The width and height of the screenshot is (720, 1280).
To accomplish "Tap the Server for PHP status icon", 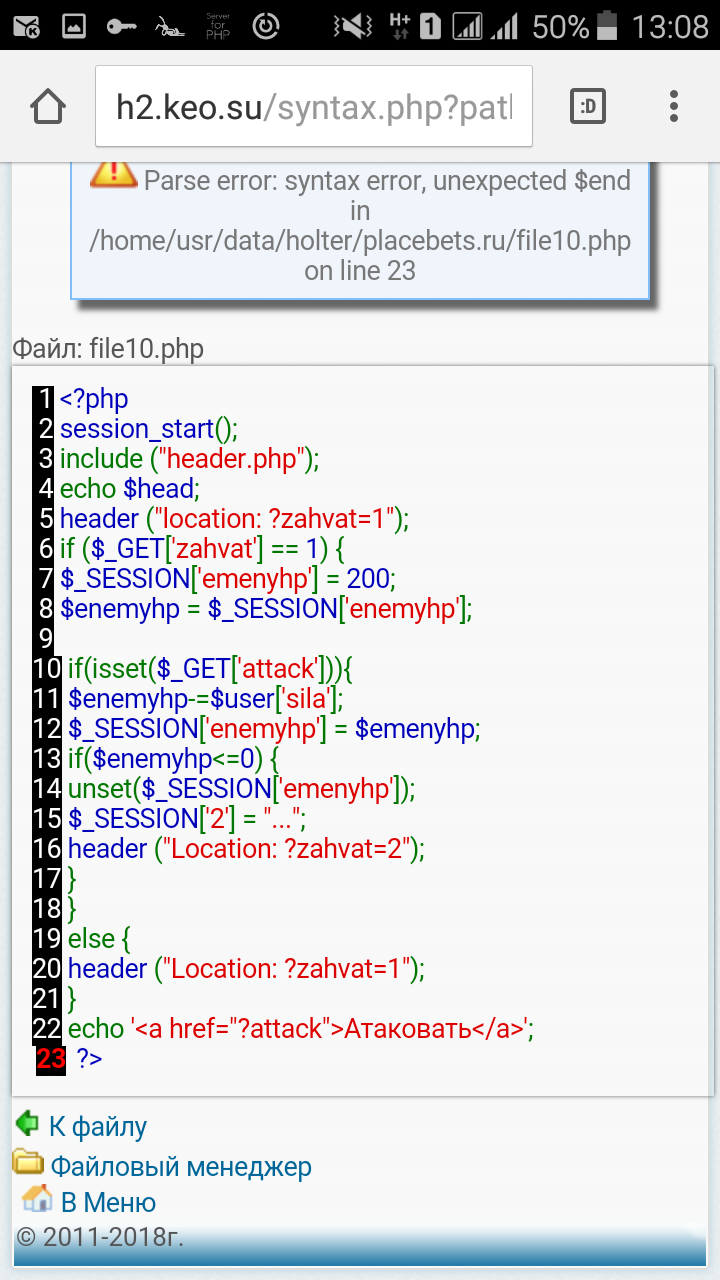I will click(218, 27).
